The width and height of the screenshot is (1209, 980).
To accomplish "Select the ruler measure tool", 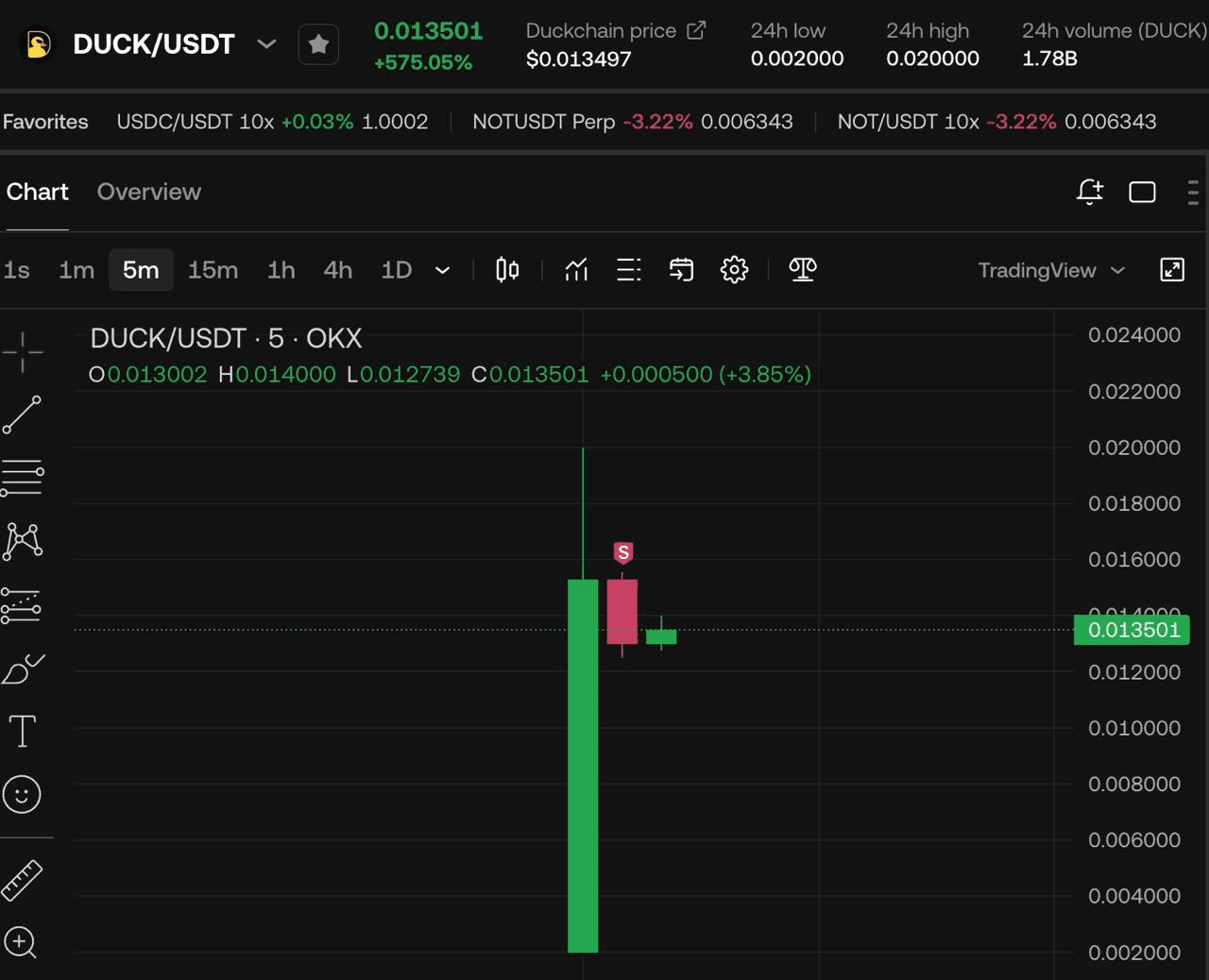I will [x=22, y=880].
